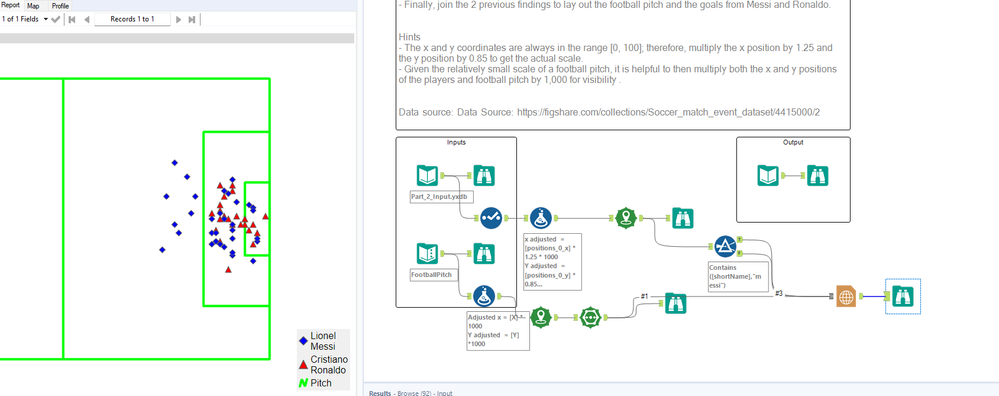
Task: Select the Poly-Build tool
Action: (x=591, y=317)
